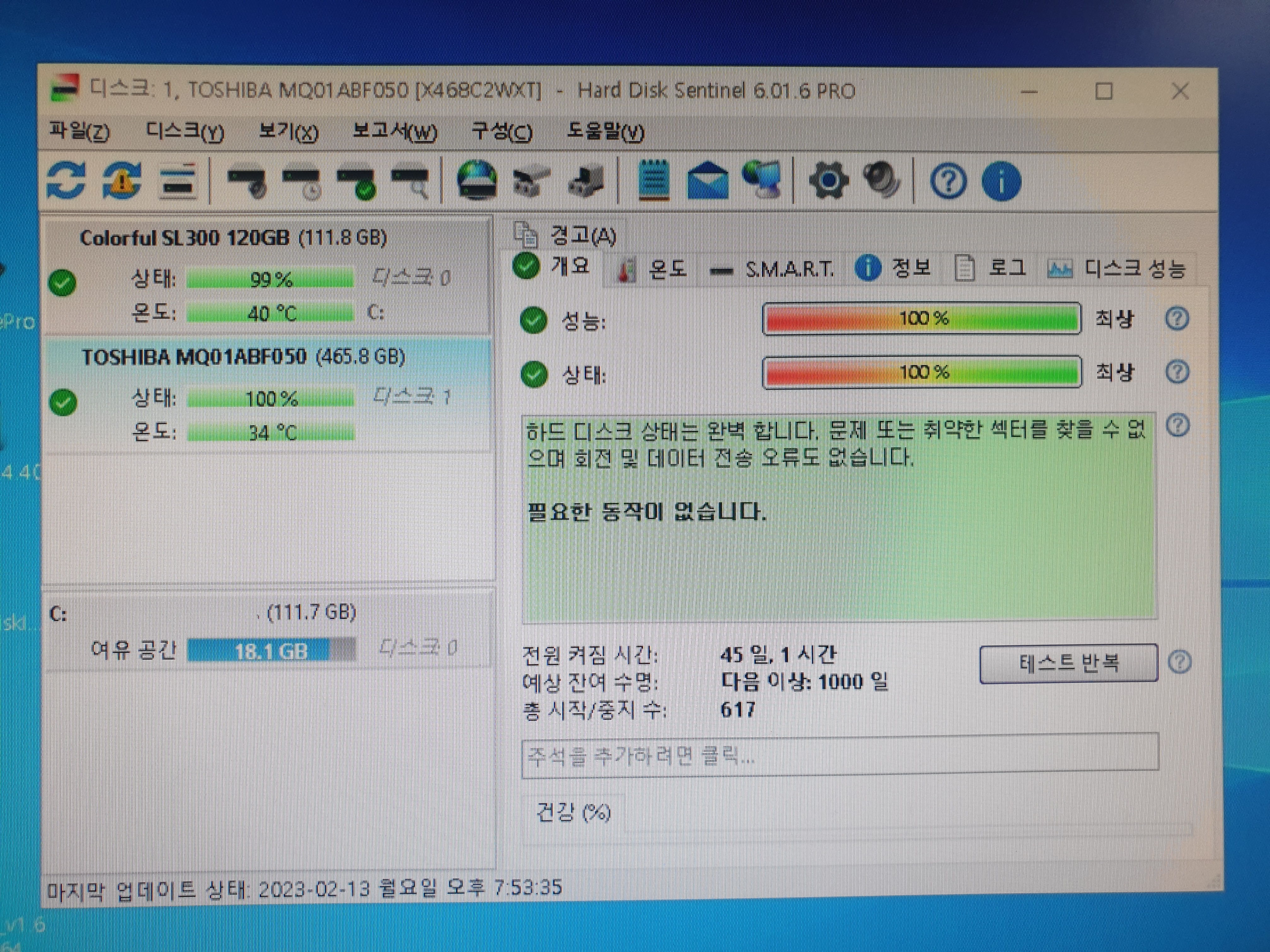
Task: Click the blue info about icon
Action: tap(1001, 182)
